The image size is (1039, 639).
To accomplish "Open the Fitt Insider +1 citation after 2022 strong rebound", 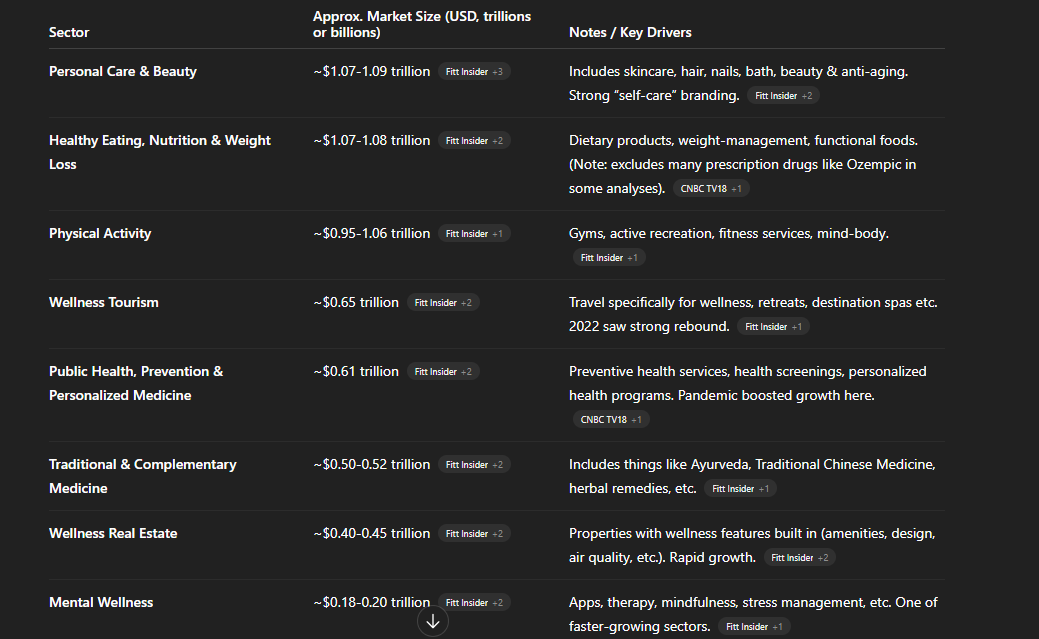I will (773, 326).
